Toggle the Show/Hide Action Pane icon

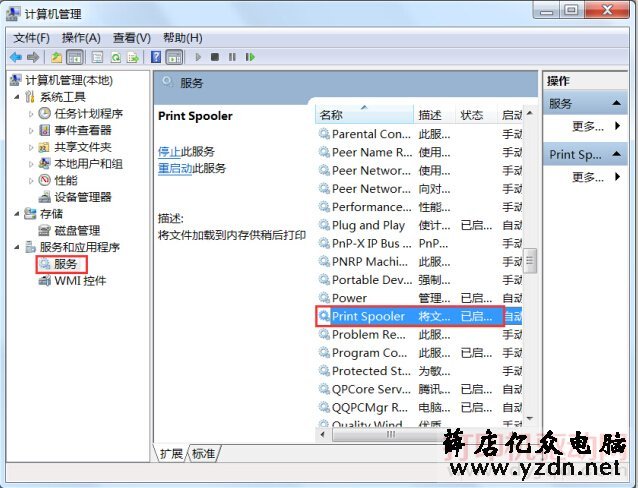[x=175, y=57]
